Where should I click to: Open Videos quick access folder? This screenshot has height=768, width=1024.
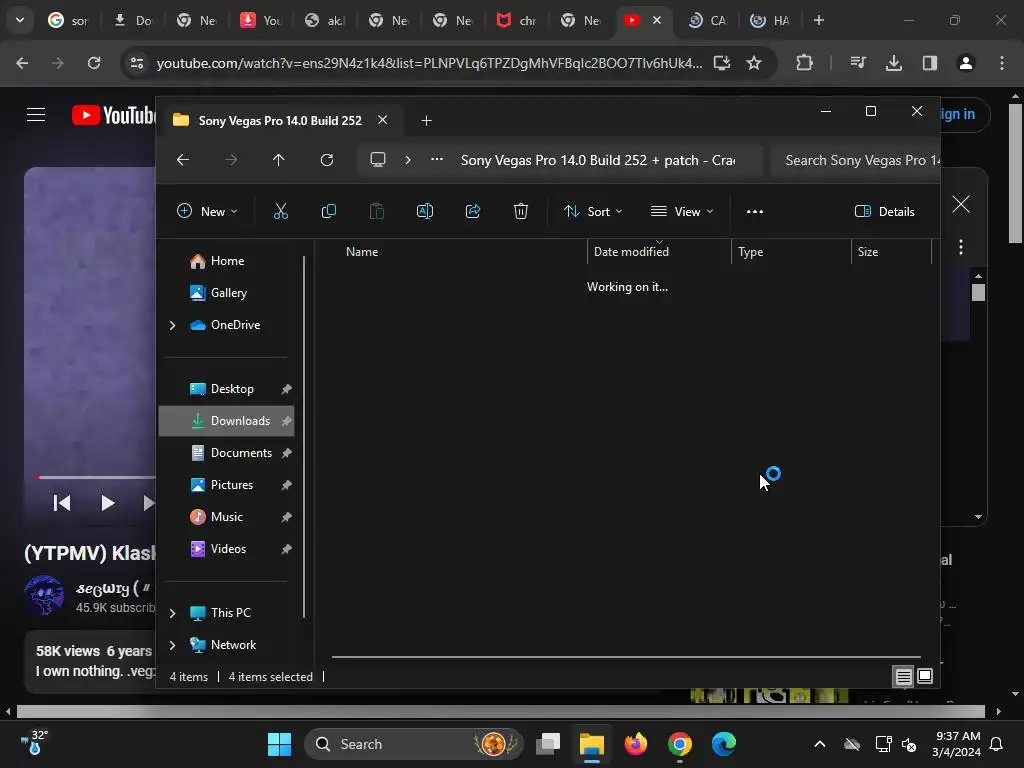point(227,549)
